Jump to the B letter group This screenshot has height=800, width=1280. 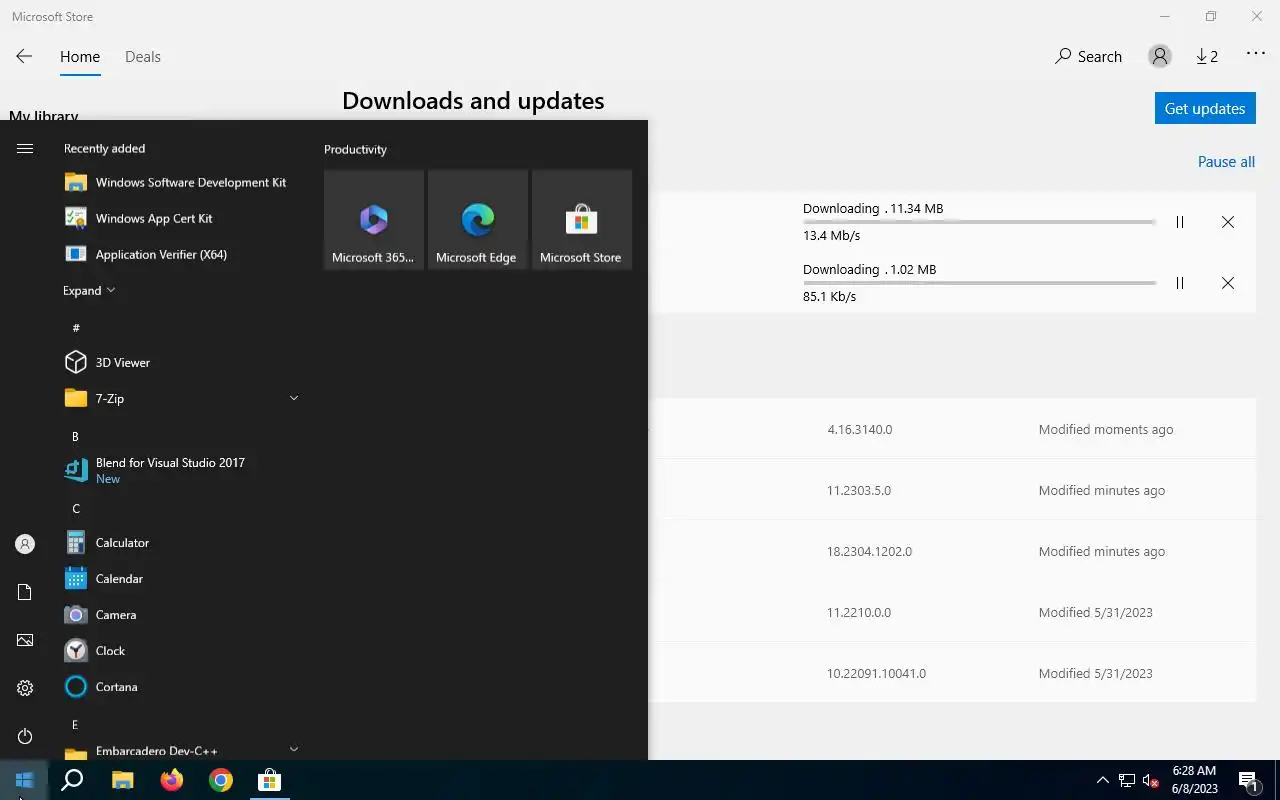75,437
